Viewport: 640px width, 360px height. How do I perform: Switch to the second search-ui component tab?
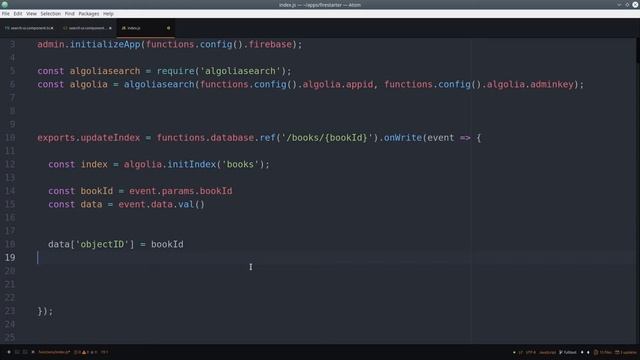[x=87, y=28]
